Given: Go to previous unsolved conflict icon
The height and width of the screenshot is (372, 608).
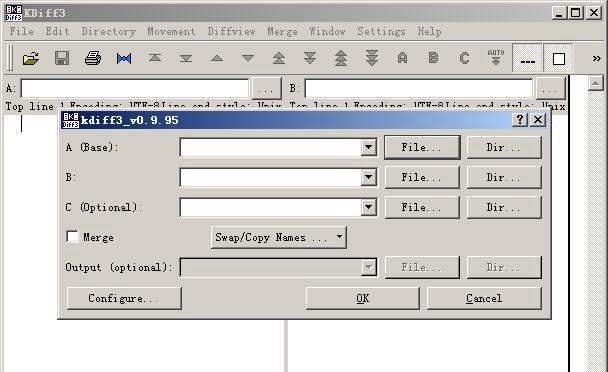Looking at the screenshot, I should pos(341,59).
